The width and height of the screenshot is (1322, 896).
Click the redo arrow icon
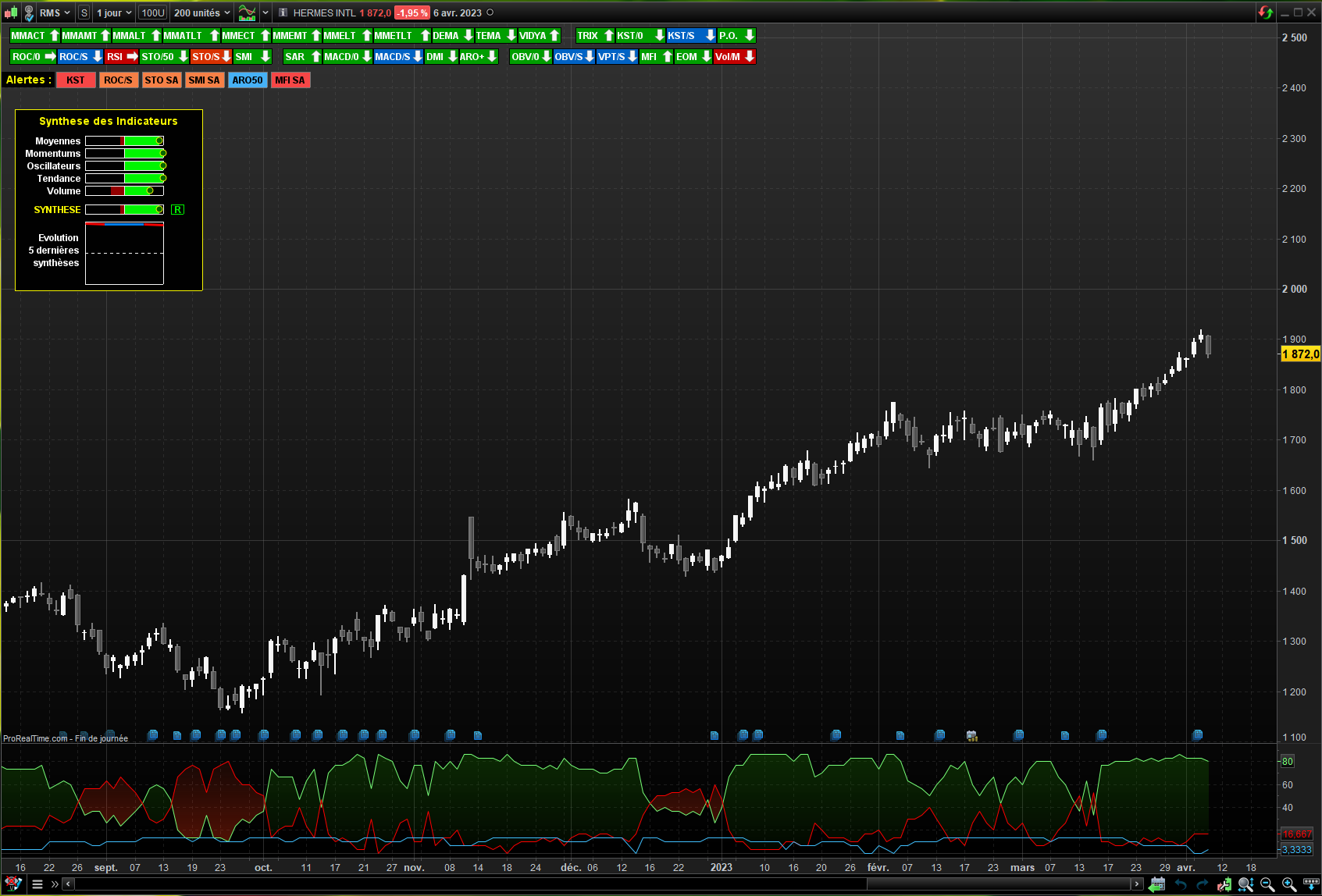(1202, 884)
